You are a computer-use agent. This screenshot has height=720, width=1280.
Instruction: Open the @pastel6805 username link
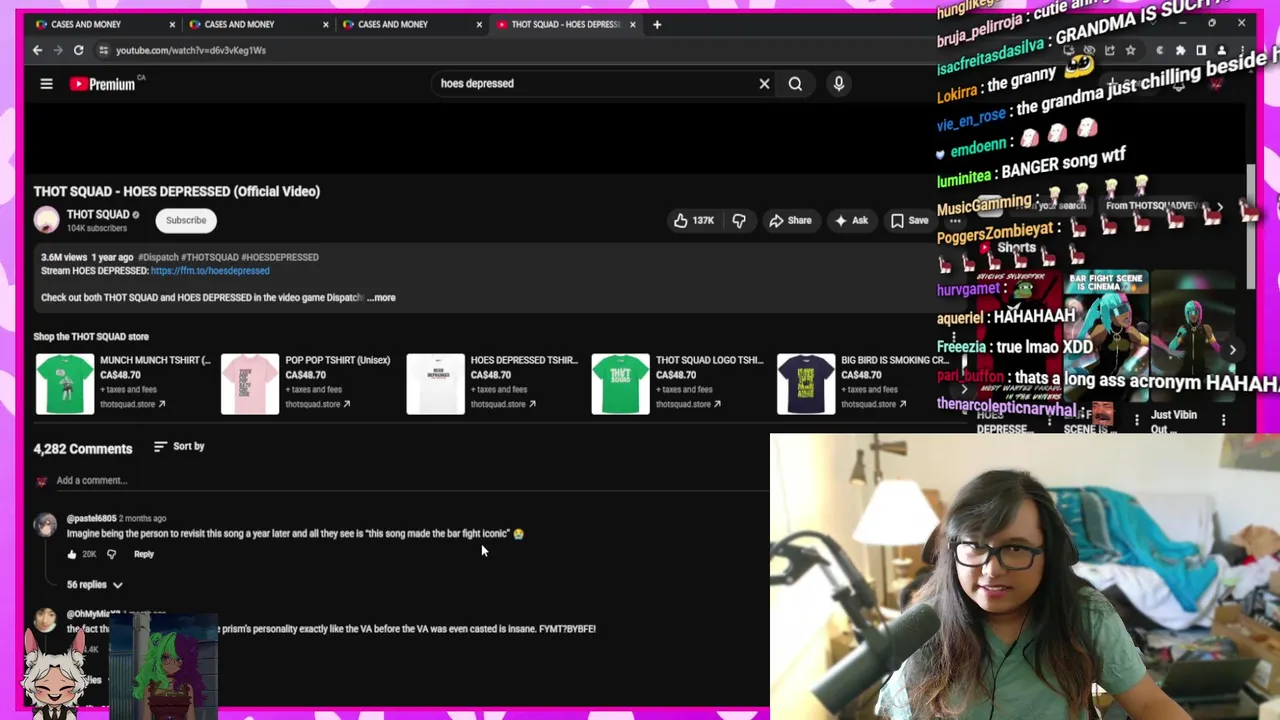tap(91, 518)
